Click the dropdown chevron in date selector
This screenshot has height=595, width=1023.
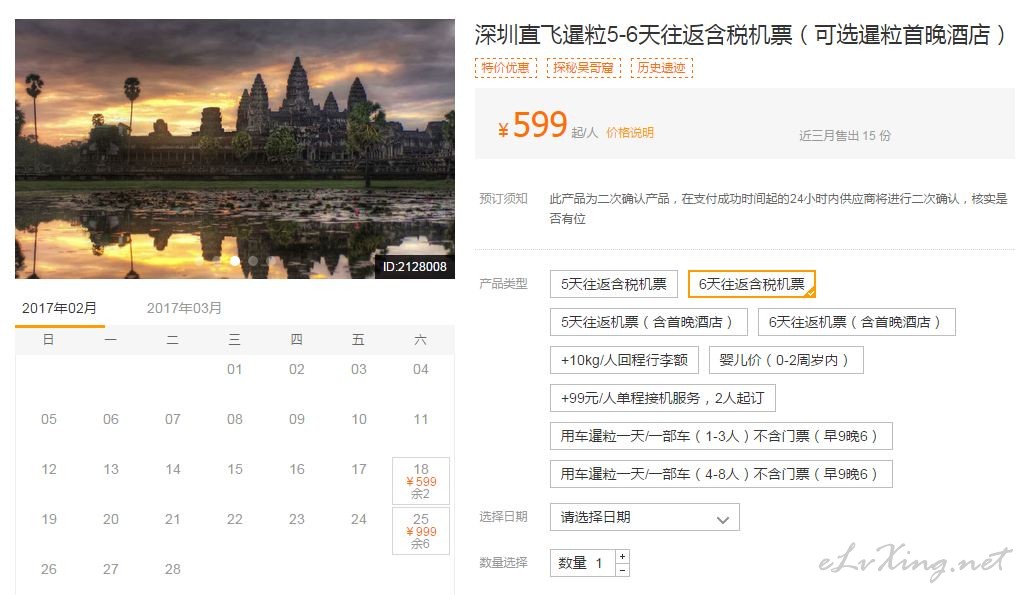point(722,520)
